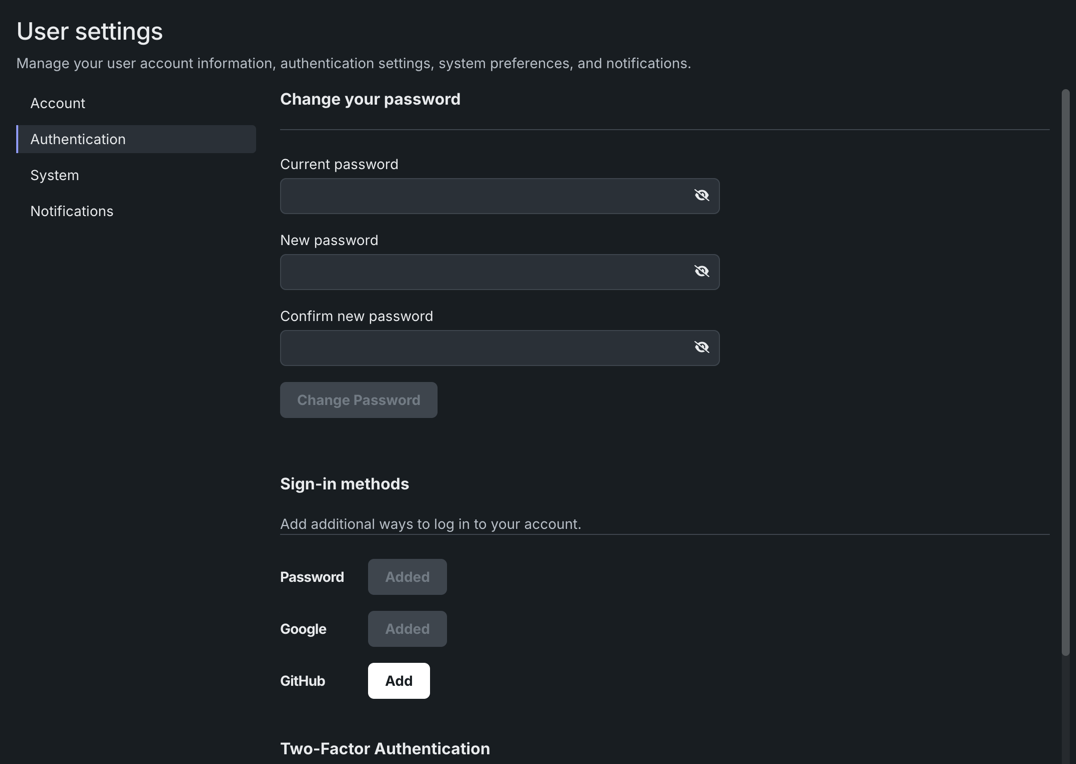Image resolution: width=1076 pixels, height=764 pixels.
Task: Click the GitHub sign-in method label
Action: (303, 681)
